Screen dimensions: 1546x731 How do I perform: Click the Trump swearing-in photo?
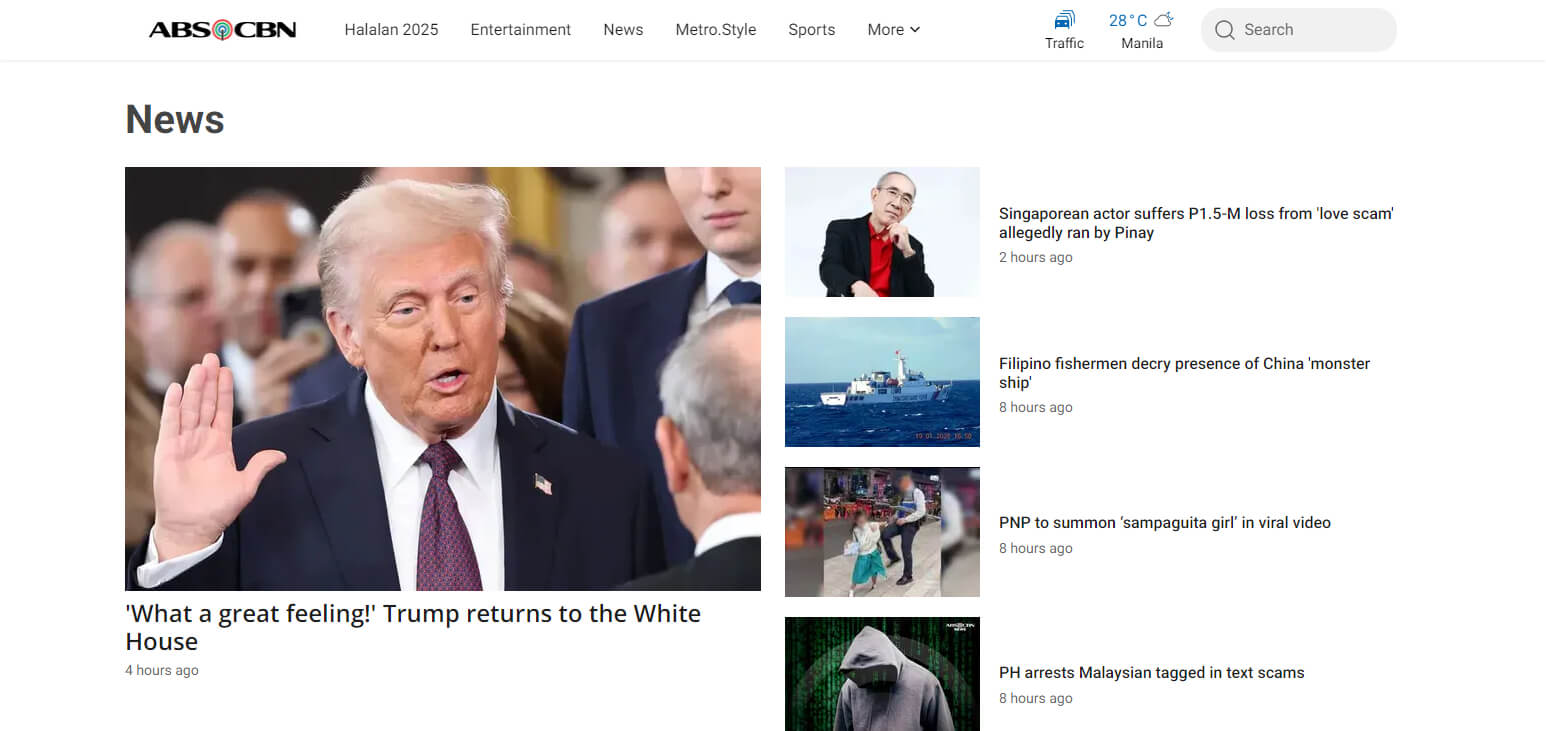click(443, 379)
